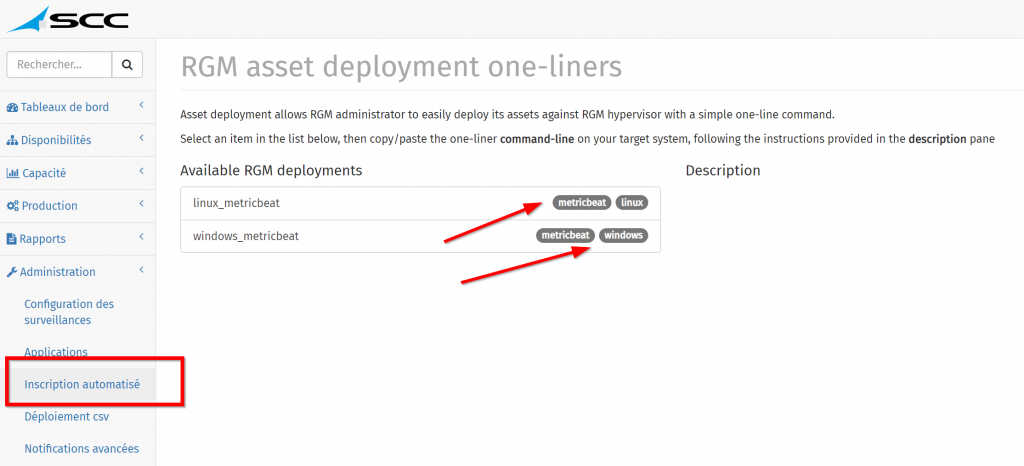Expand the Production chevron
The width and height of the screenshot is (1024, 466).
141,204
